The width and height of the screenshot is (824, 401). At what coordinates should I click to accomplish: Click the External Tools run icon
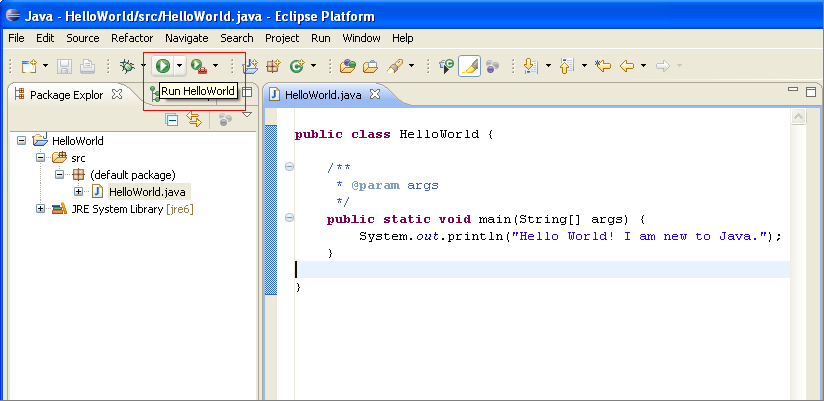199,66
